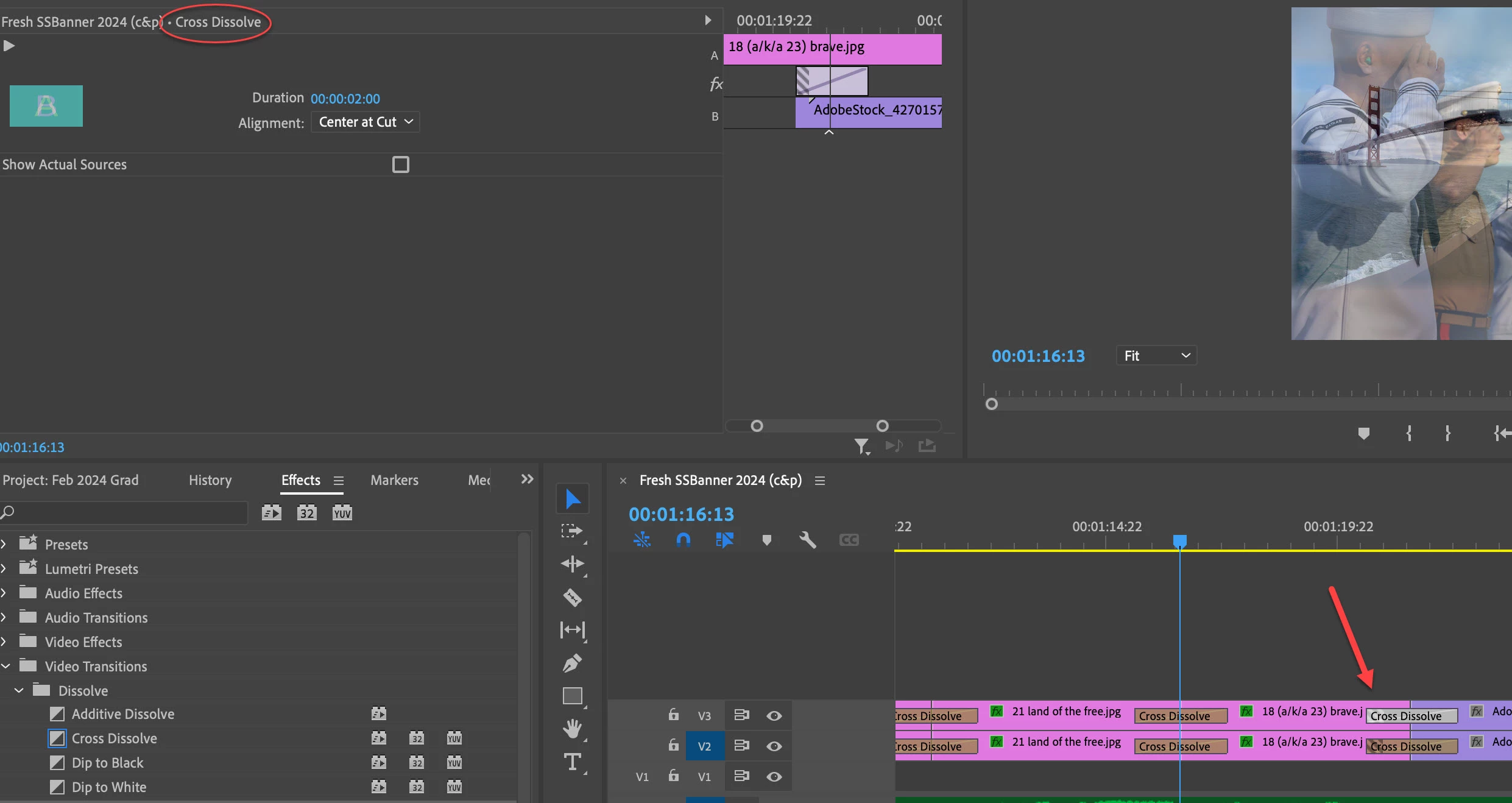
Task: Select the Hand tool
Action: tap(572, 728)
